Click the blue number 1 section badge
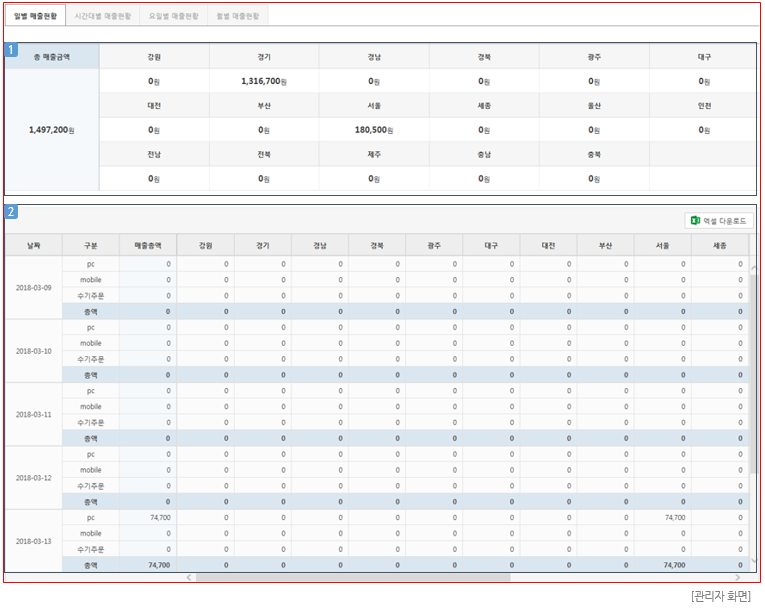This screenshot has width=765, height=609. 10,49
